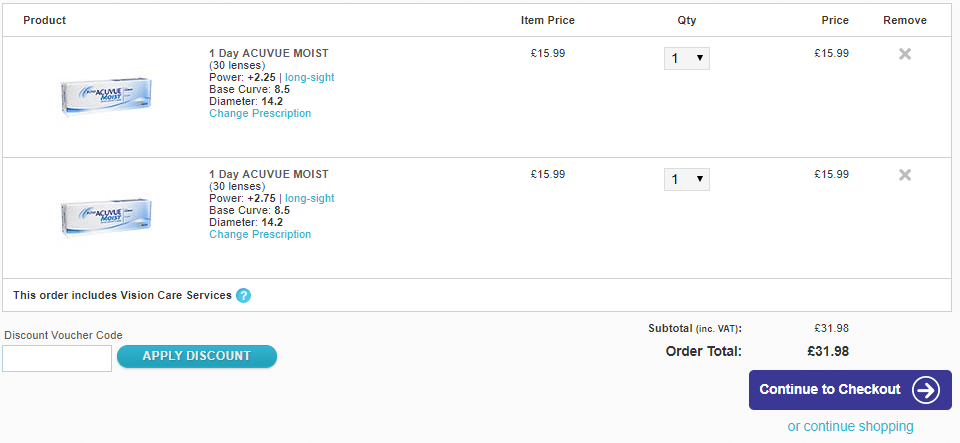The image size is (960, 443).
Task: Click long-sight link beside Power +2.75
Action: 310,199
